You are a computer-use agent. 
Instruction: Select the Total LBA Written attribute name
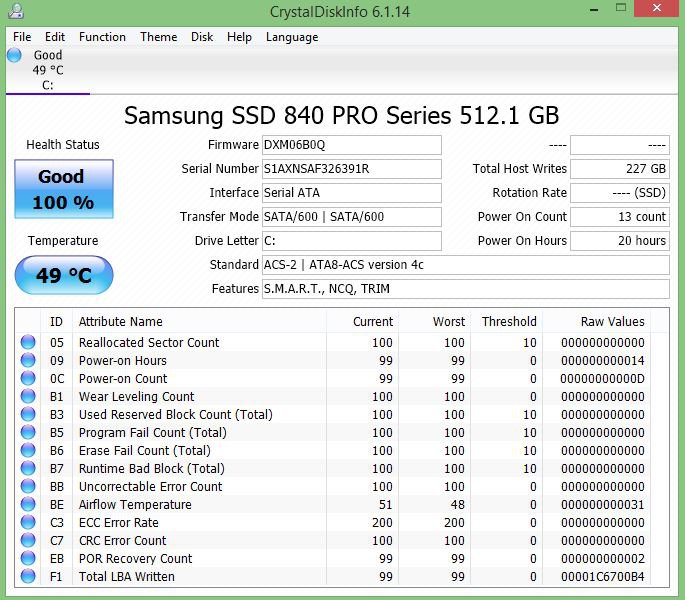tap(127, 576)
